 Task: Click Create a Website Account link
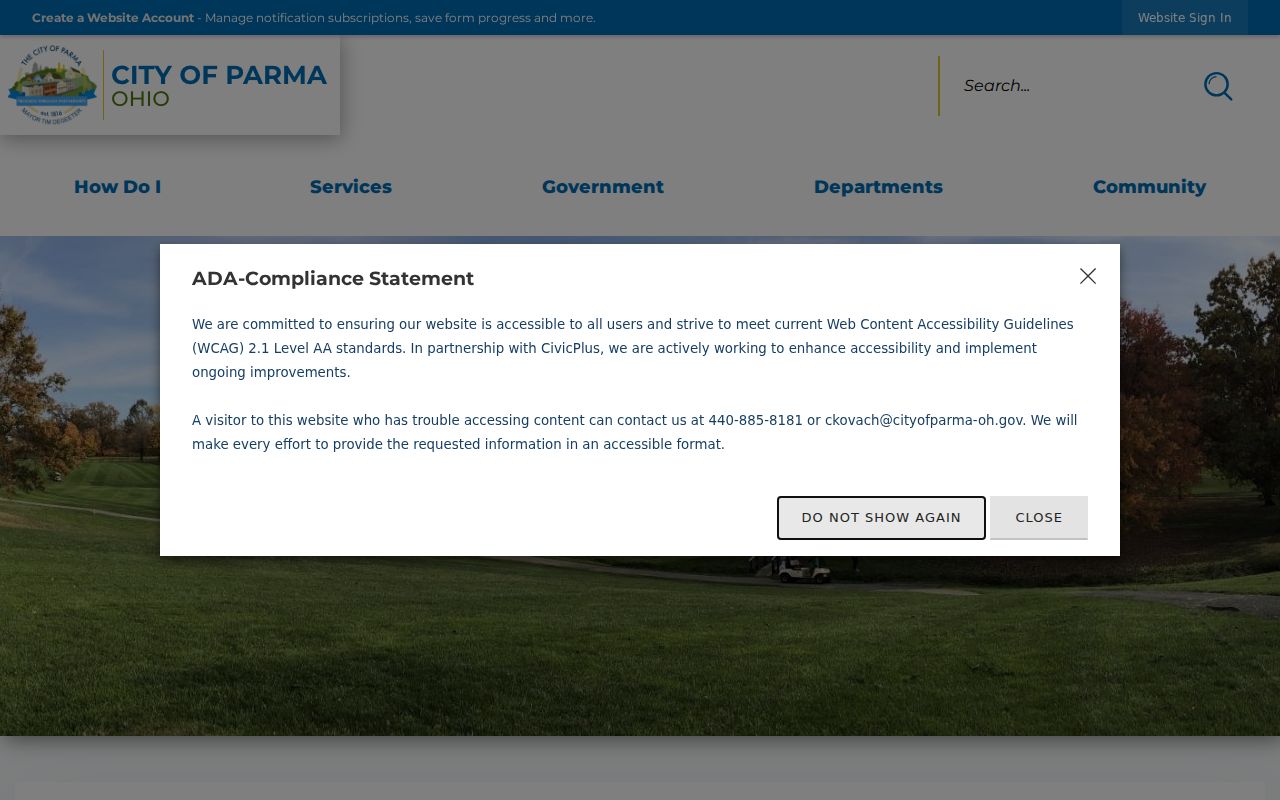(113, 18)
